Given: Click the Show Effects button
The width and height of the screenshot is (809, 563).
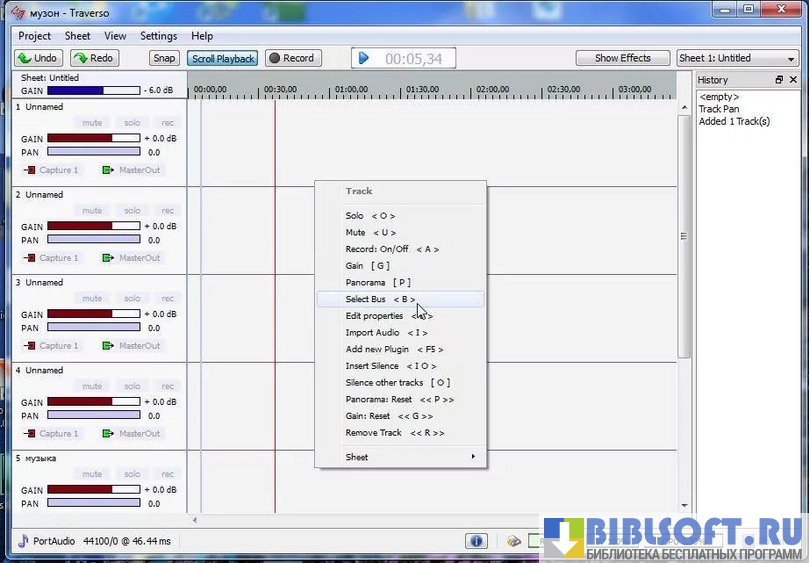Looking at the screenshot, I should pyautogui.click(x=622, y=58).
